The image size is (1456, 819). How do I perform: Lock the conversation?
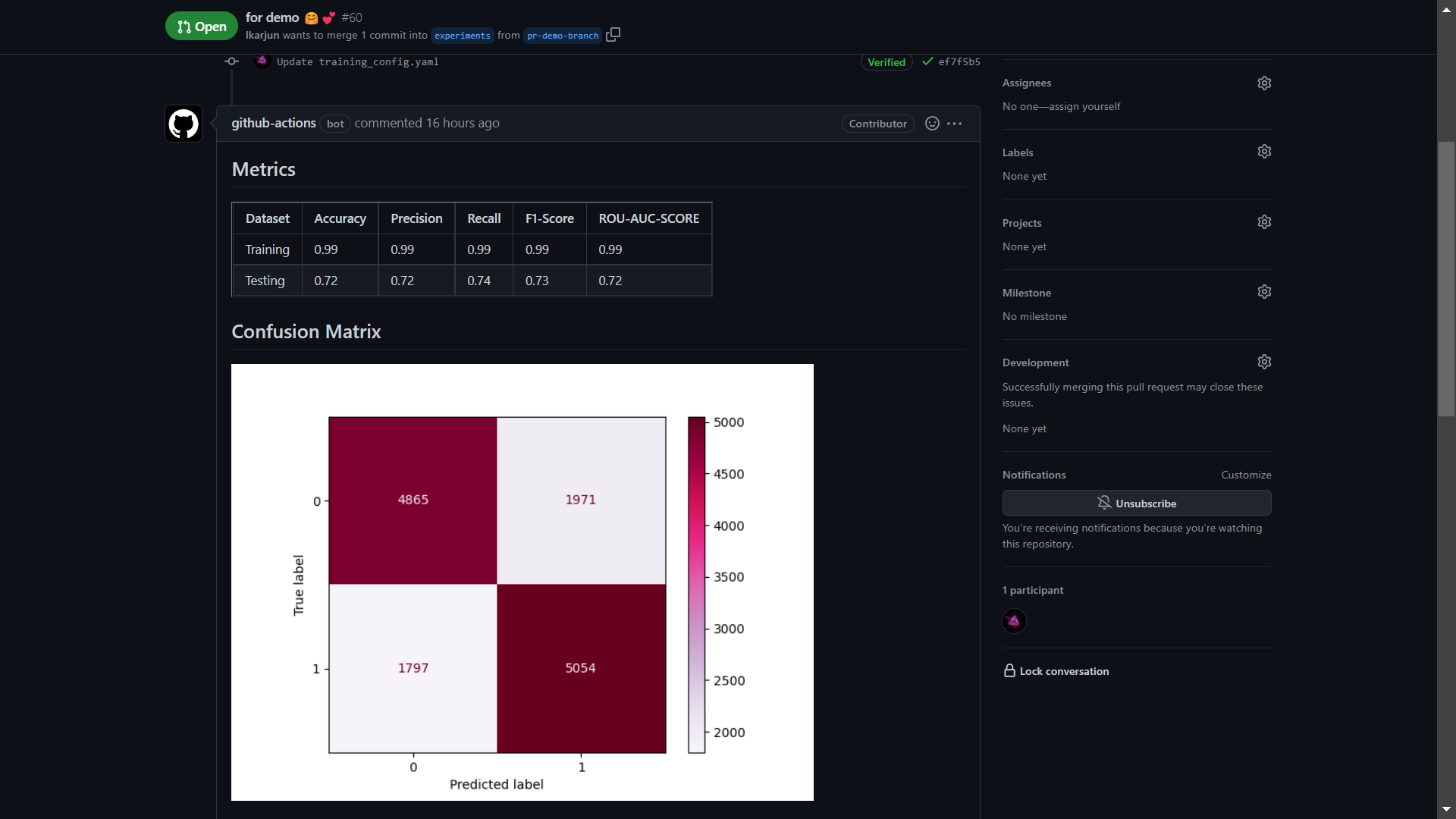[1063, 670]
